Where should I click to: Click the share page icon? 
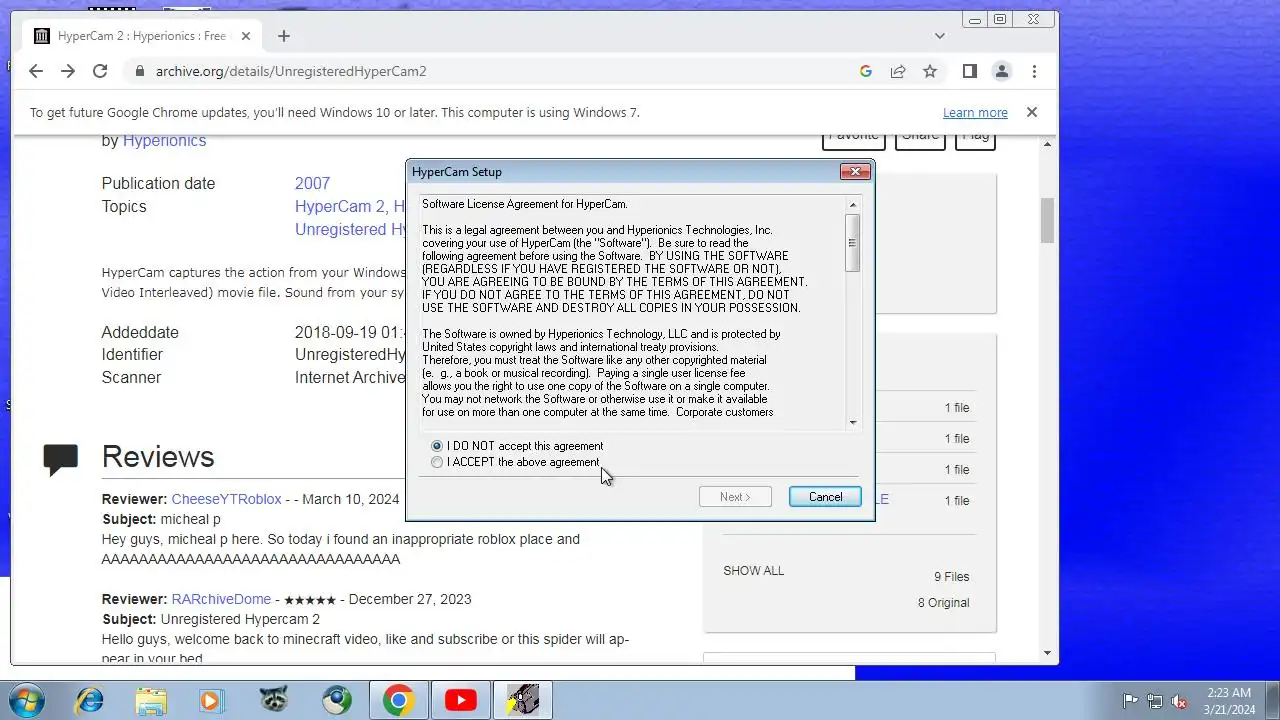898,71
